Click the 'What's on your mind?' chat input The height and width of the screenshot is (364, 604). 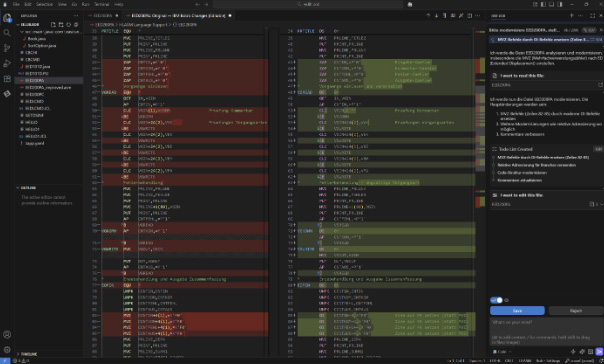pos(546,331)
